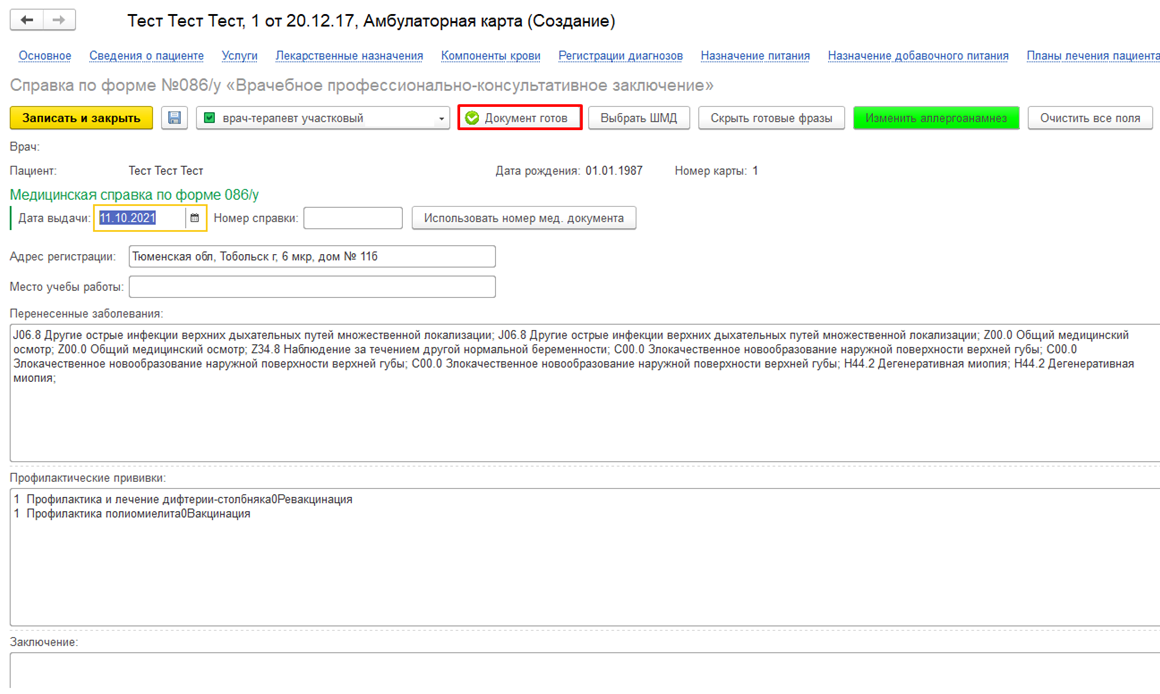Click Использовать номер мед. документа button
The width and height of the screenshot is (1160, 694).
point(524,218)
